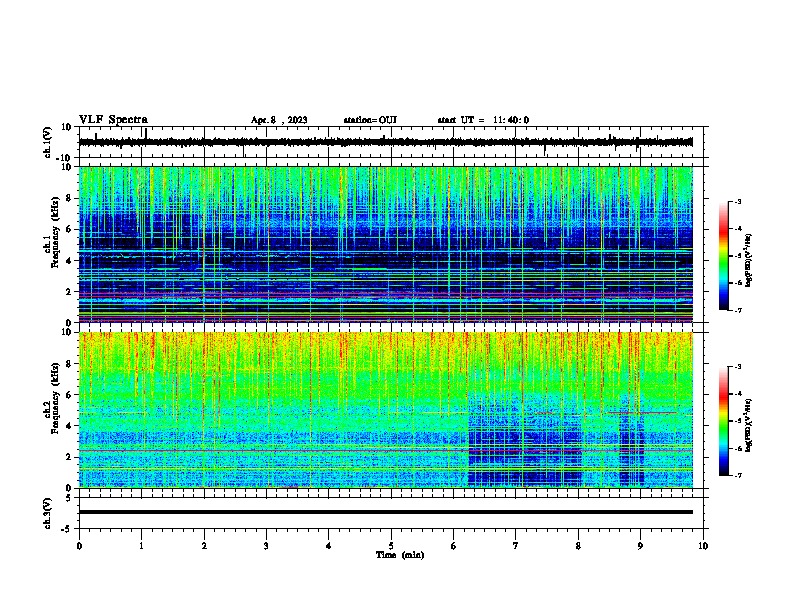The width and height of the screenshot is (792, 612).
Task: Click the dark blue dropout region in ch.2 spectrogram
Action: coord(525,442)
